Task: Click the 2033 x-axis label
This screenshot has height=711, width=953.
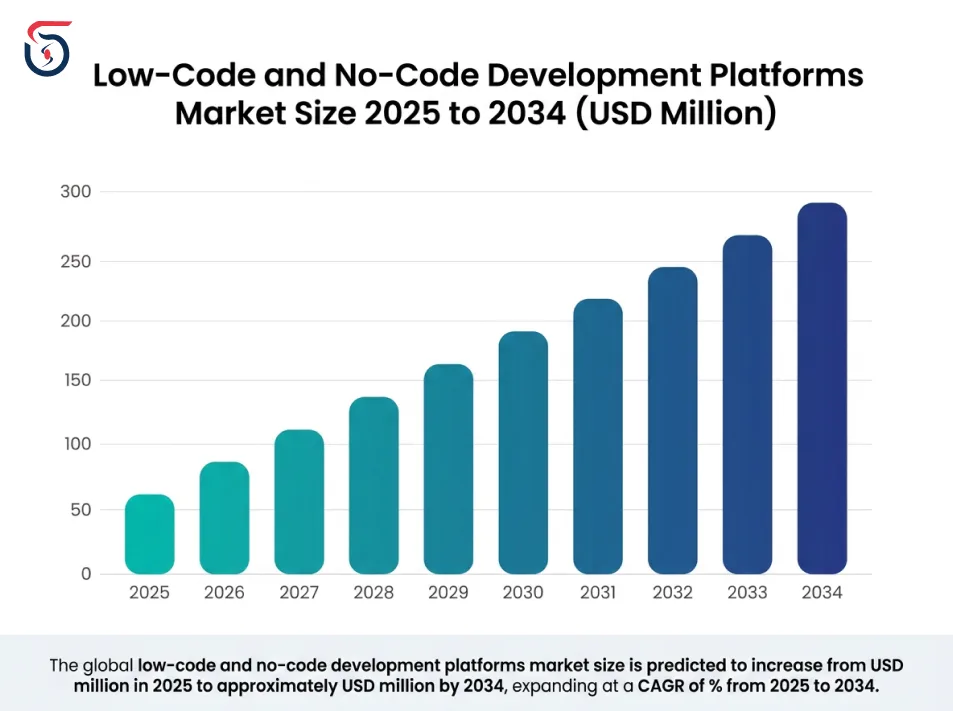Action: click(x=748, y=592)
